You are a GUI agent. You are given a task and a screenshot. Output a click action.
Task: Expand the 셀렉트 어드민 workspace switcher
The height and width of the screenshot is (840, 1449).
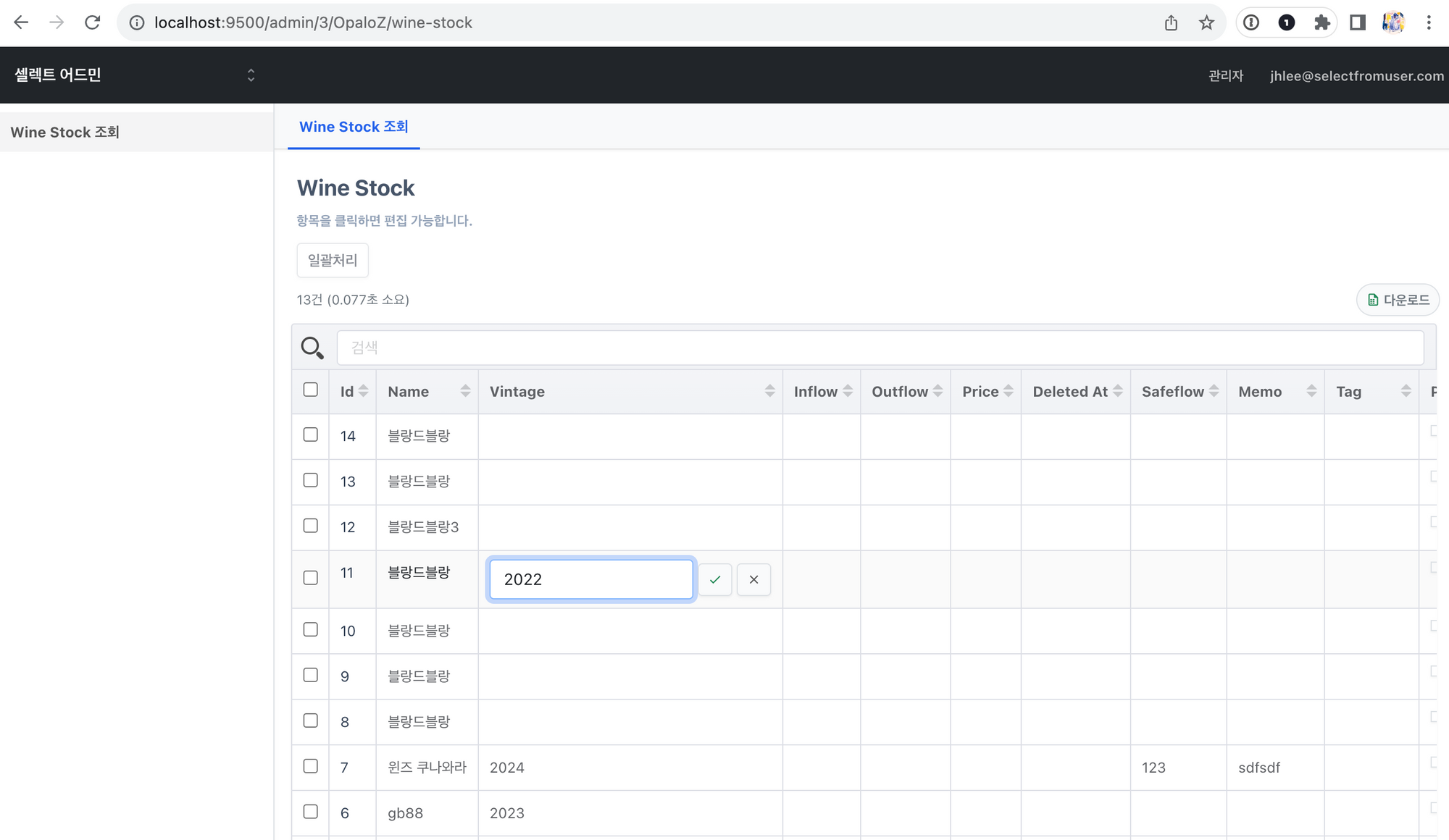251,75
